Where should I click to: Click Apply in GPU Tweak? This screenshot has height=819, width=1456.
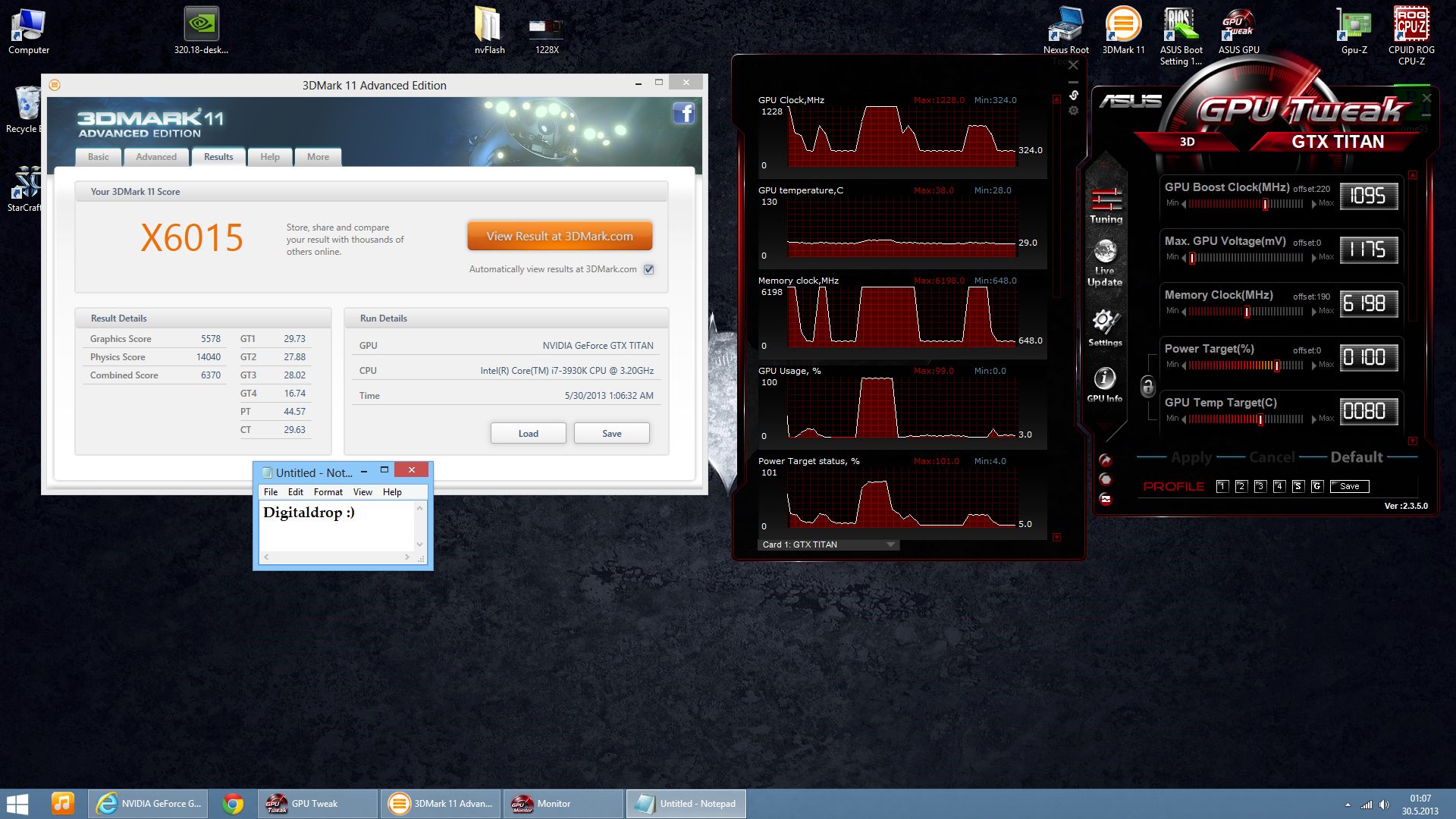[1191, 457]
